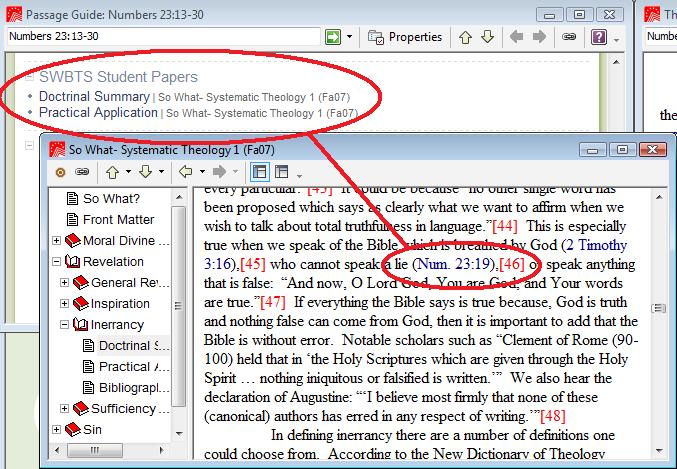Click the chain link icon in Passage Guide toolbar
This screenshot has height=469, width=677.
pyautogui.click(x=569, y=37)
